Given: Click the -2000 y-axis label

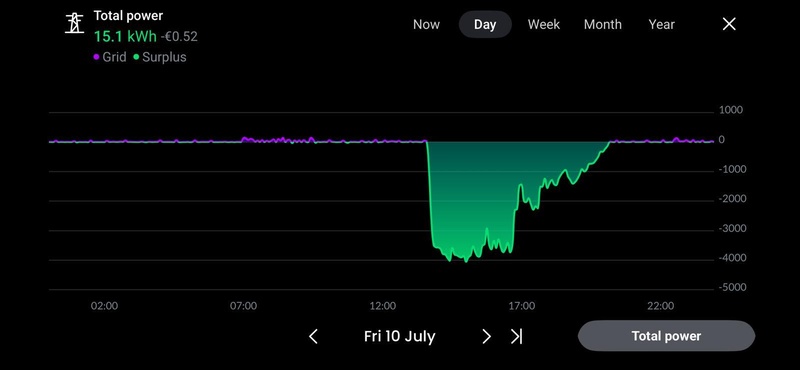Looking at the screenshot, I should click(732, 199).
